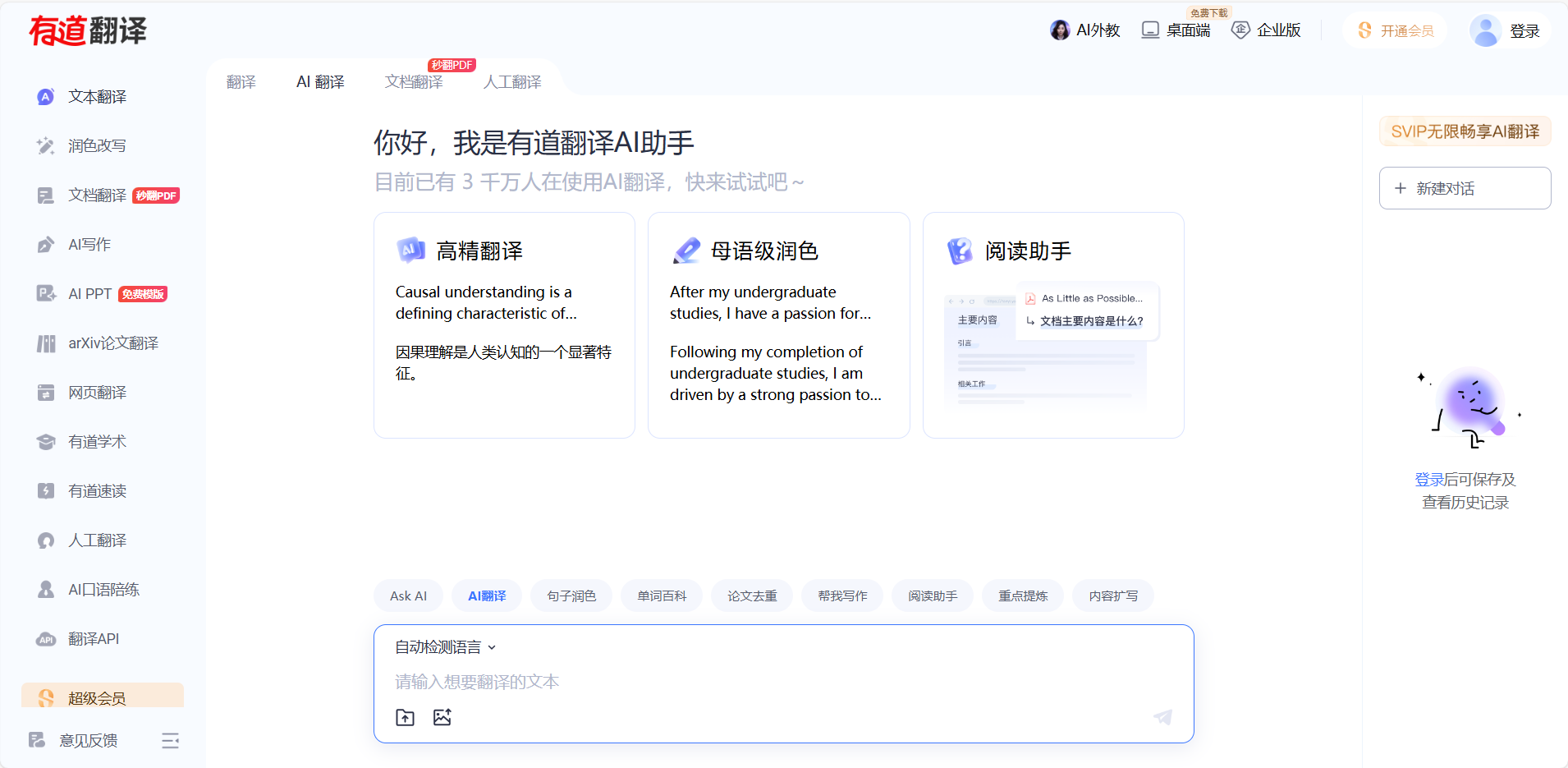Viewport: 1568px width, 768px height.
Task: Click the 开通会员 button
Action: click(x=1396, y=30)
